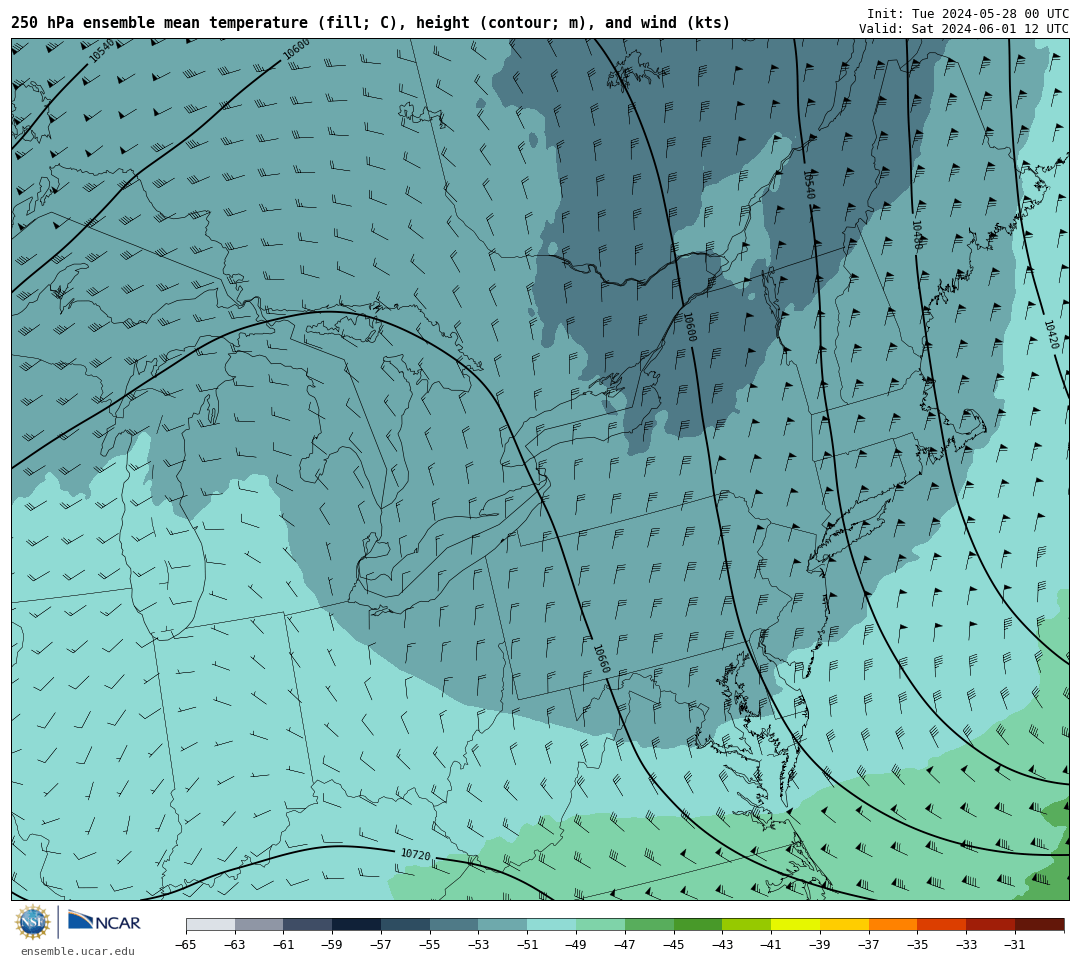The width and height of the screenshot is (1080, 963).
Task: Click the -49 colorbar tick label
Action: pos(576,945)
